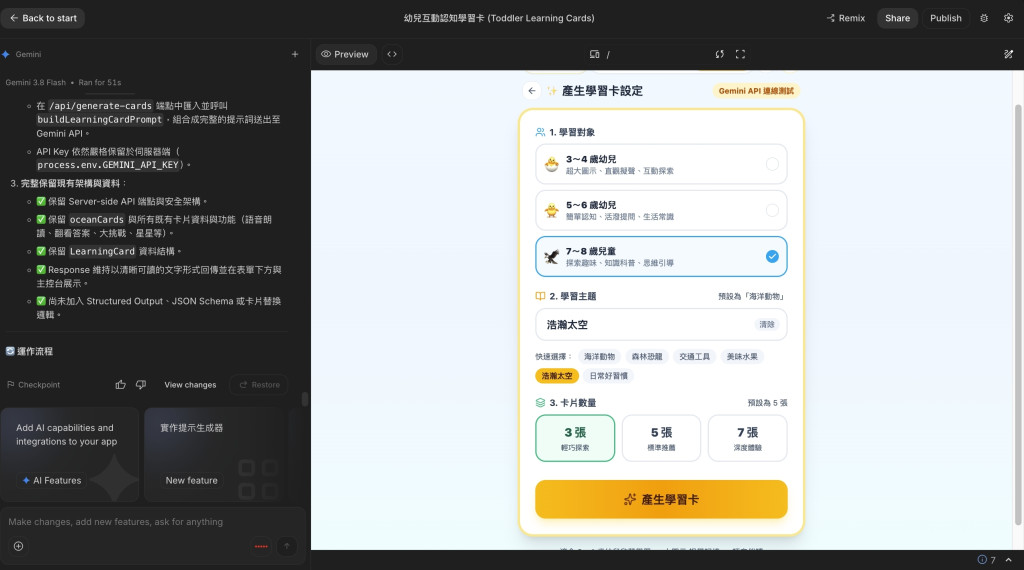Image resolution: width=1024 pixels, height=570 pixels.
Task: Click the 1. 學習對象 people icon
Action: pos(540,132)
